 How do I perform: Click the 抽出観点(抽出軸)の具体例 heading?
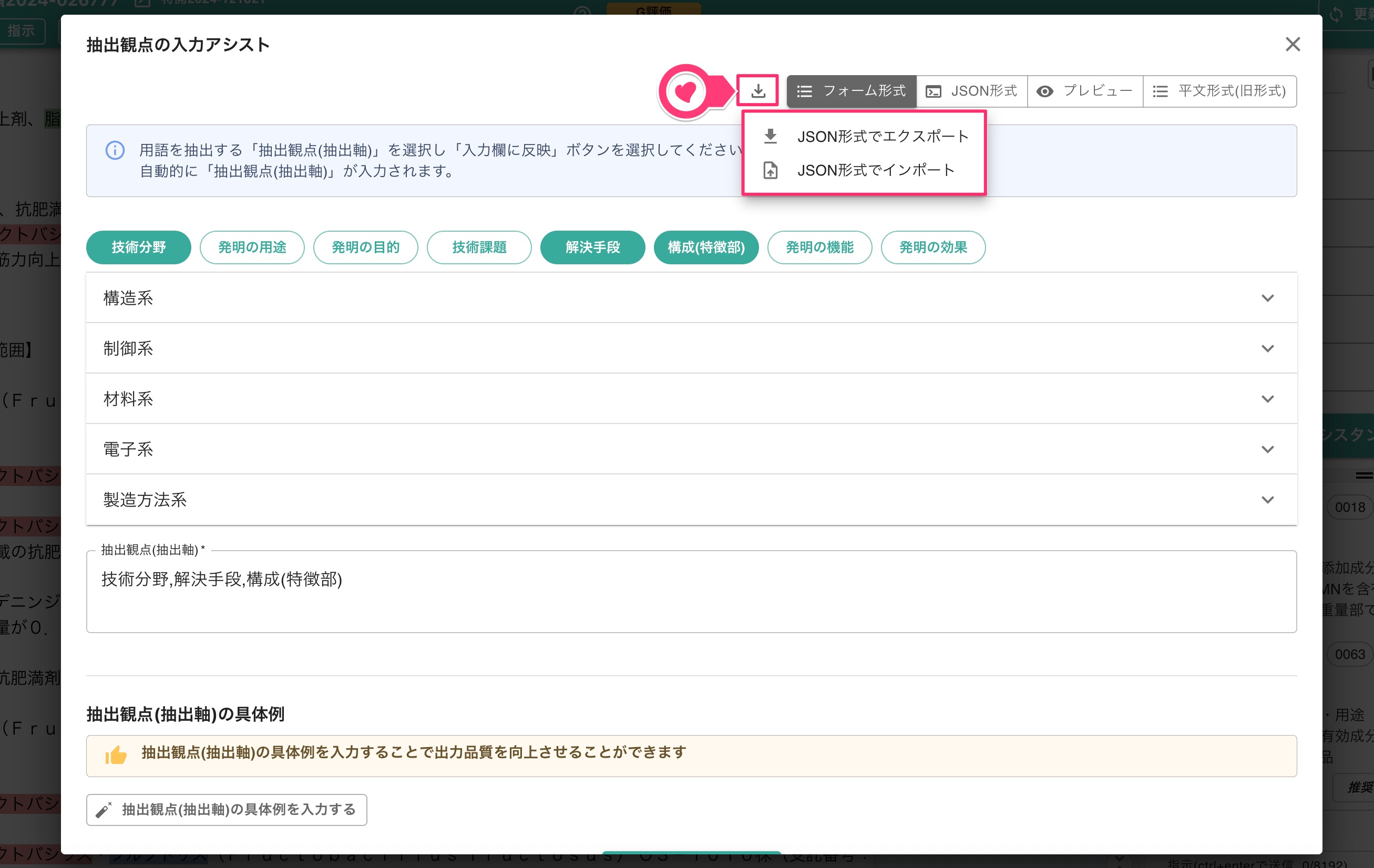pos(186,714)
